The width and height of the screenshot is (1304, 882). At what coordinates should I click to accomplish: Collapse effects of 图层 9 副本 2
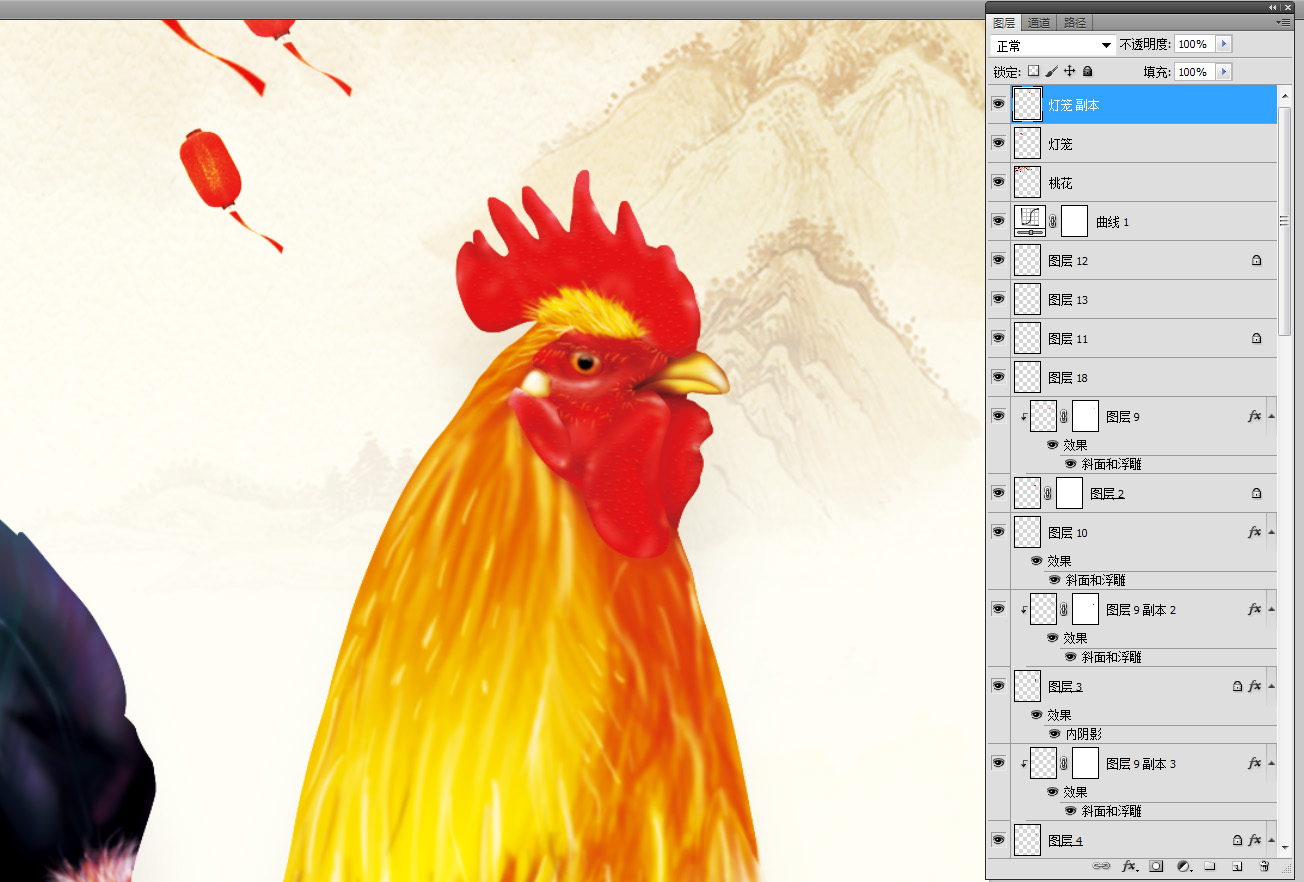pos(1271,609)
